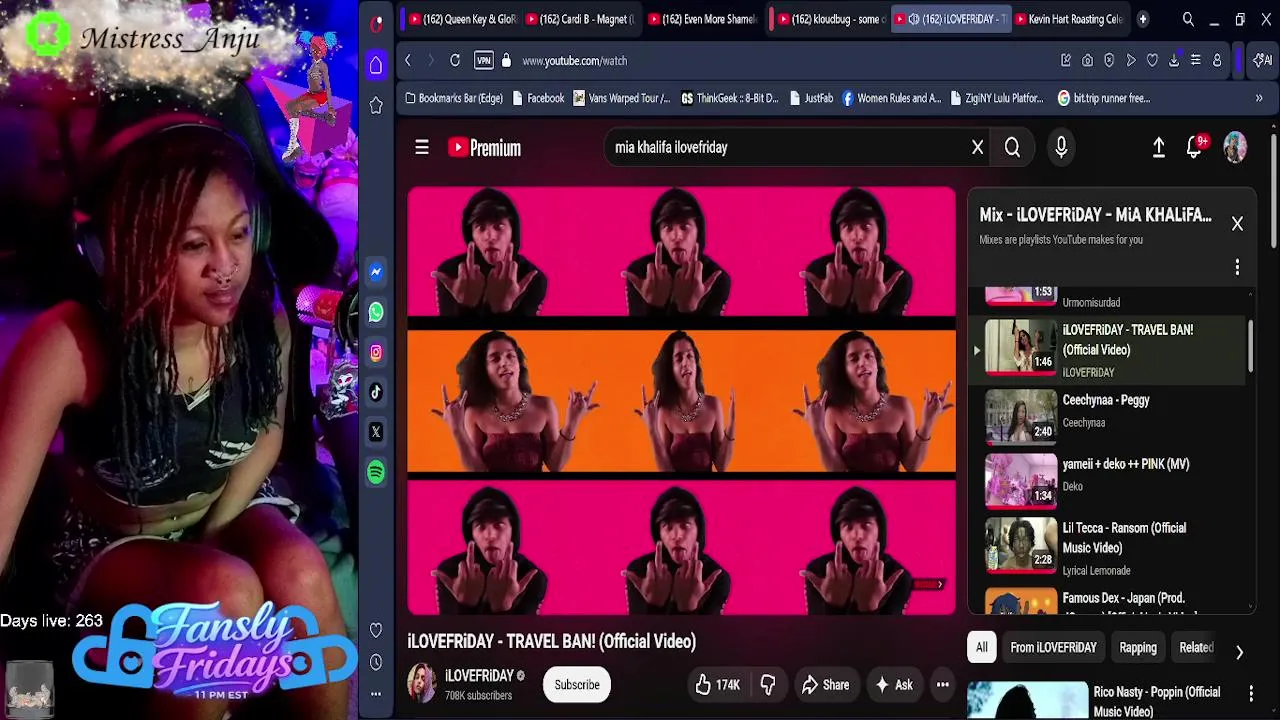Viewport: 1280px width, 720px height.
Task: Open TikTok in the sidebar
Action: coord(376,392)
